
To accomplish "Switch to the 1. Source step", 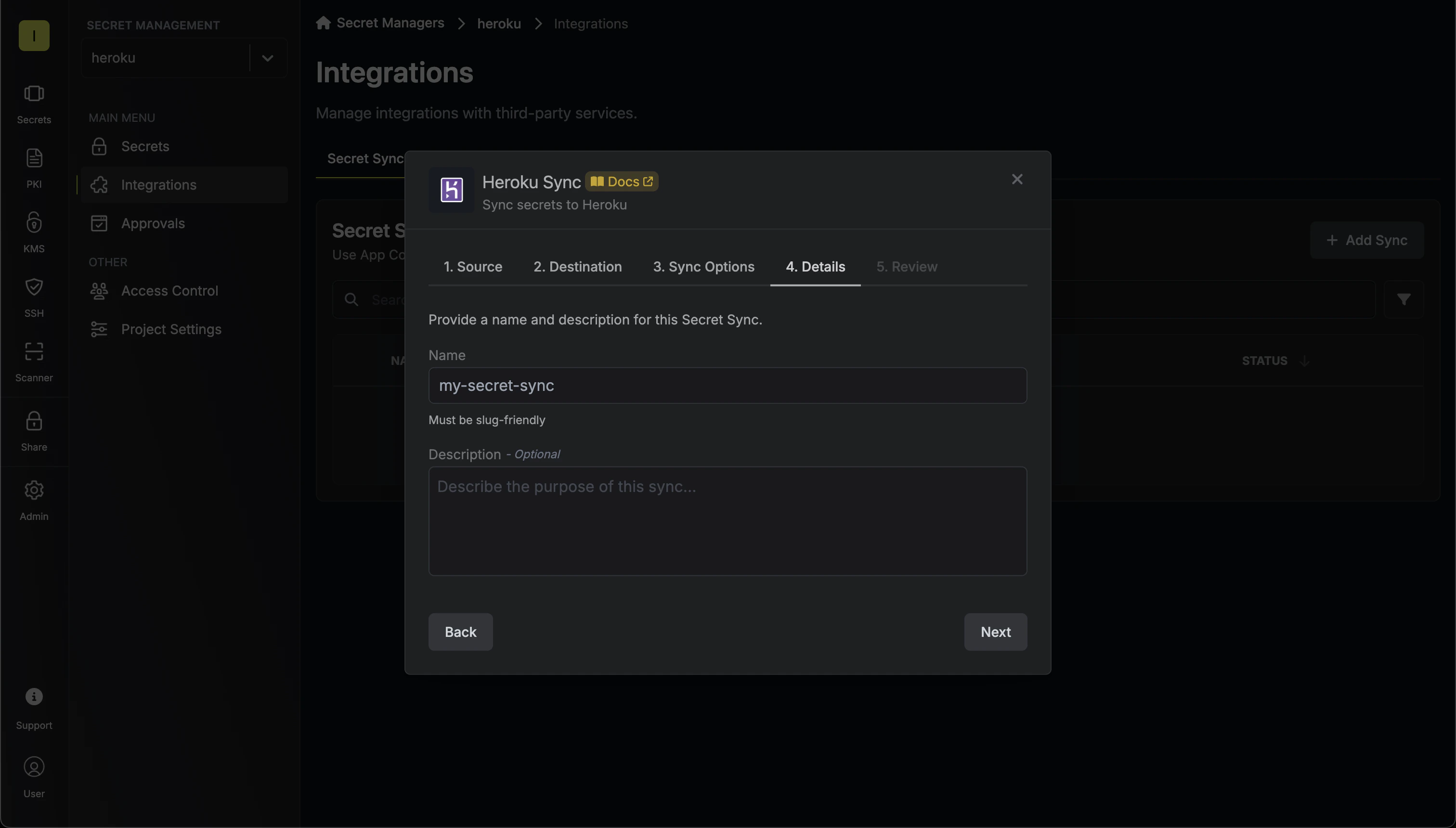I will (x=473, y=267).
